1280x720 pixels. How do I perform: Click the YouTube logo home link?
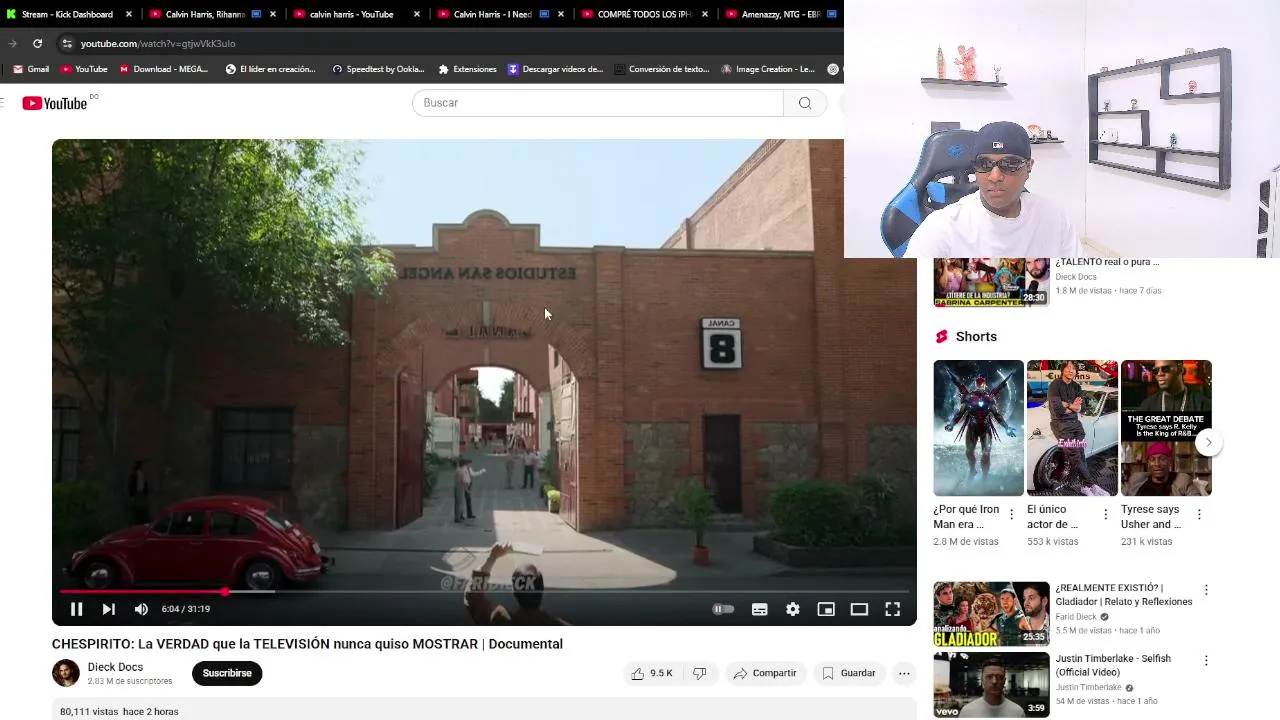[55, 103]
